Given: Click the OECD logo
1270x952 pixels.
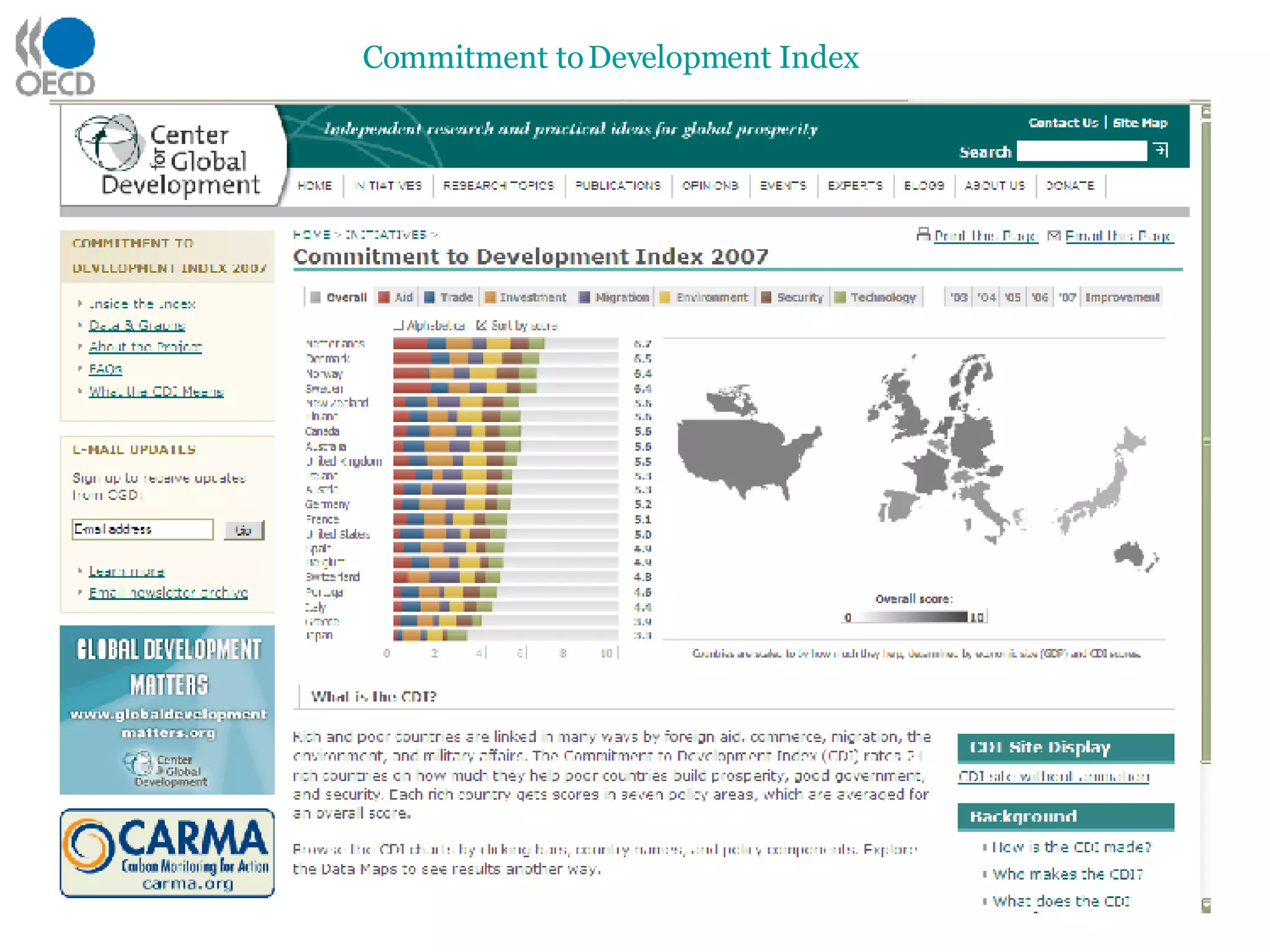Looking at the screenshot, I should (x=55, y=56).
